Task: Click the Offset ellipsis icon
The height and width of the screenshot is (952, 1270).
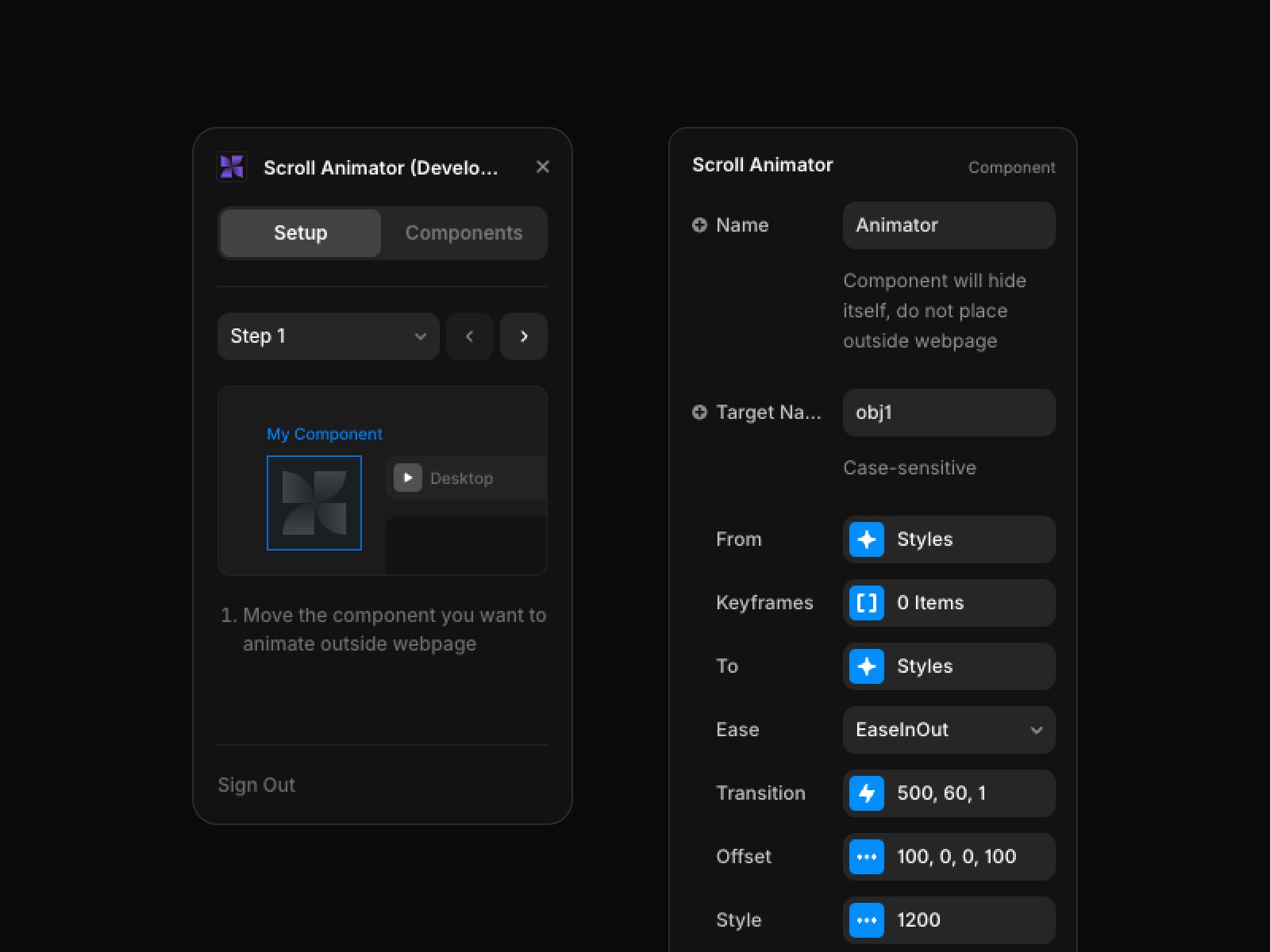Action: [867, 857]
